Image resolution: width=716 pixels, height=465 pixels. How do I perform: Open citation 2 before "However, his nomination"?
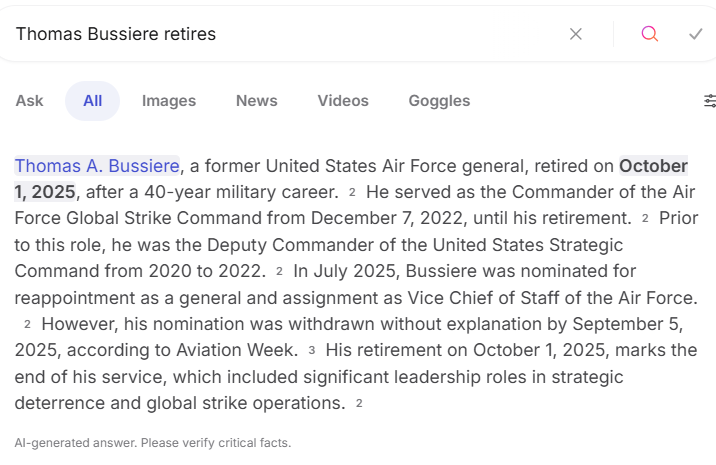click(x=27, y=324)
